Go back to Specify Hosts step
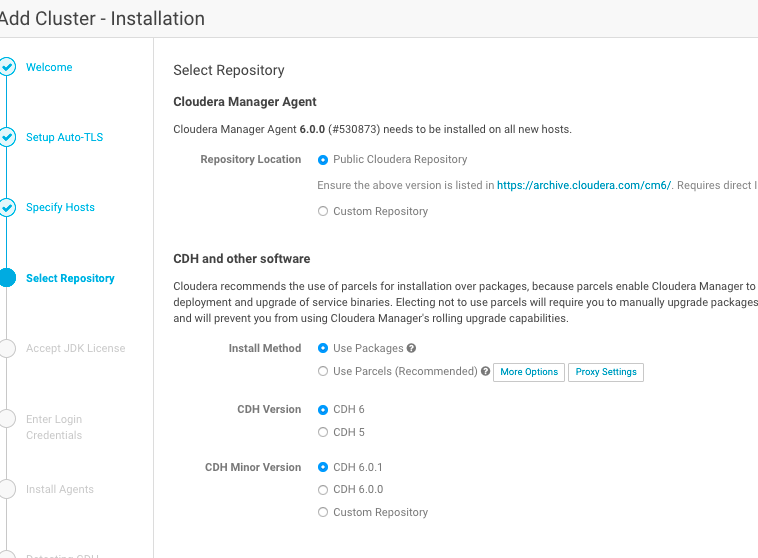This screenshot has height=558, width=758. pos(60,208)
